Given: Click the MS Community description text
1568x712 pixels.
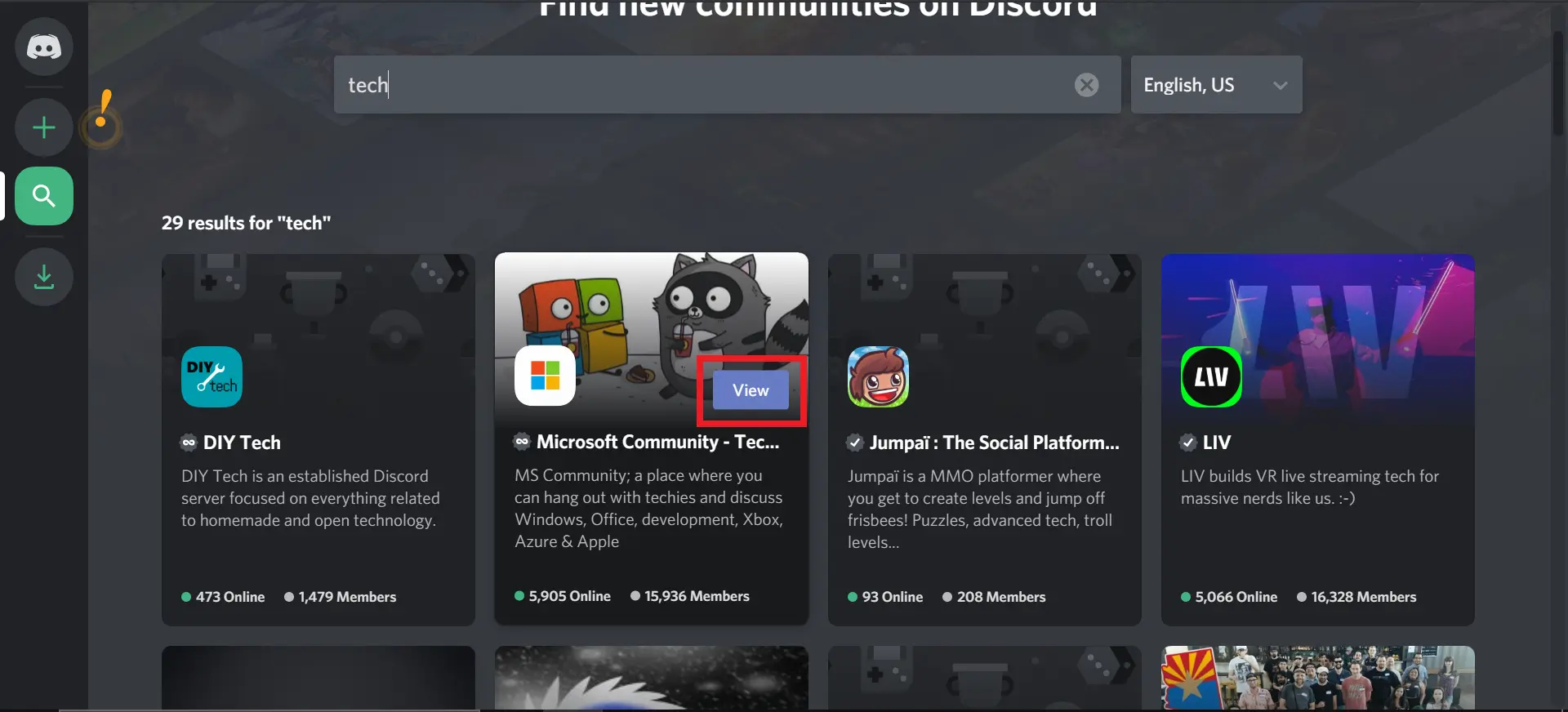Looking at the screenshot, I should [648, 508].
